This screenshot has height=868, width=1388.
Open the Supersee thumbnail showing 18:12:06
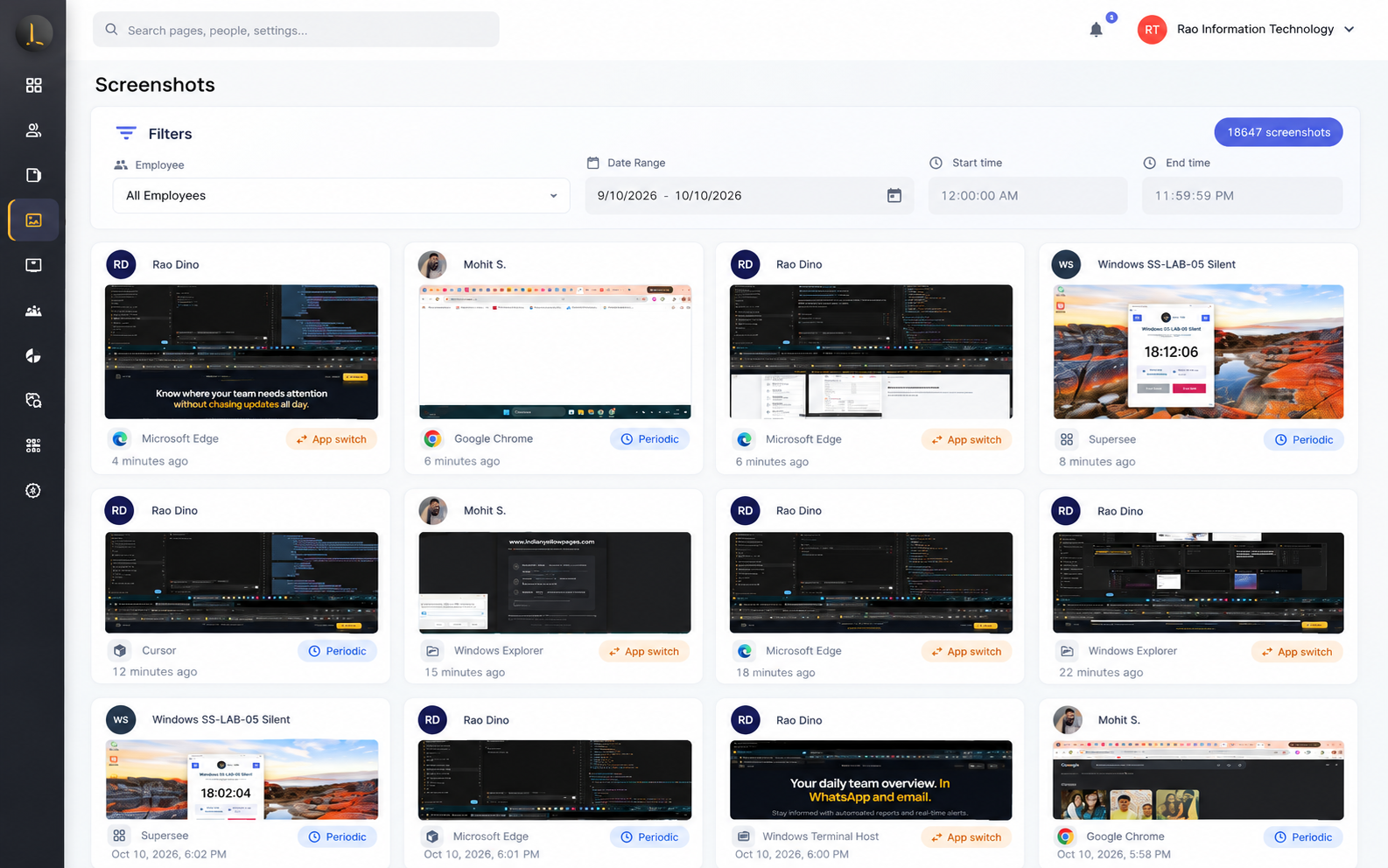pyautogui.click(x=1198, y=352)
